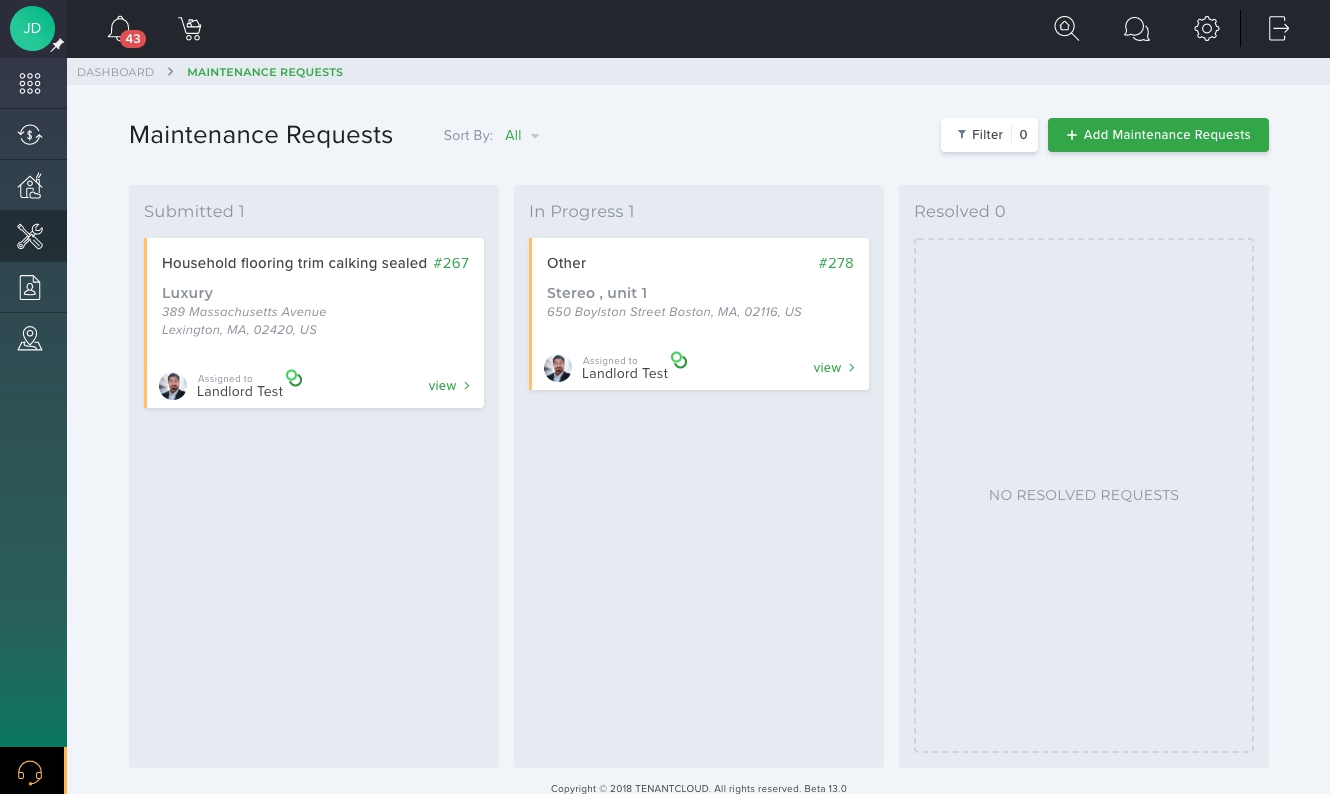Open the messages chat bubbles icon

(1137, 29)
